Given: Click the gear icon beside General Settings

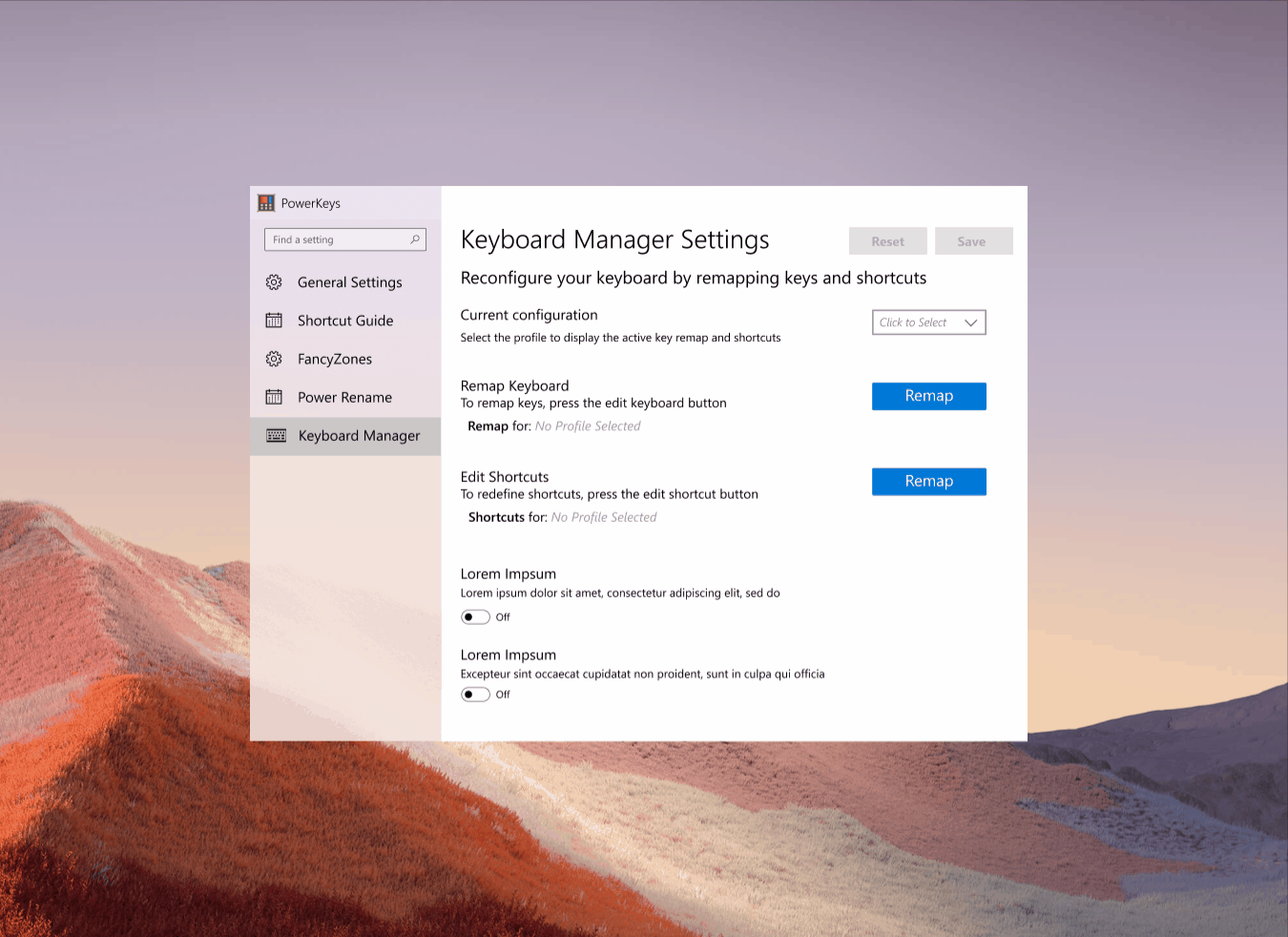Looking at the screenshot, I should click(x=274, y=282).
